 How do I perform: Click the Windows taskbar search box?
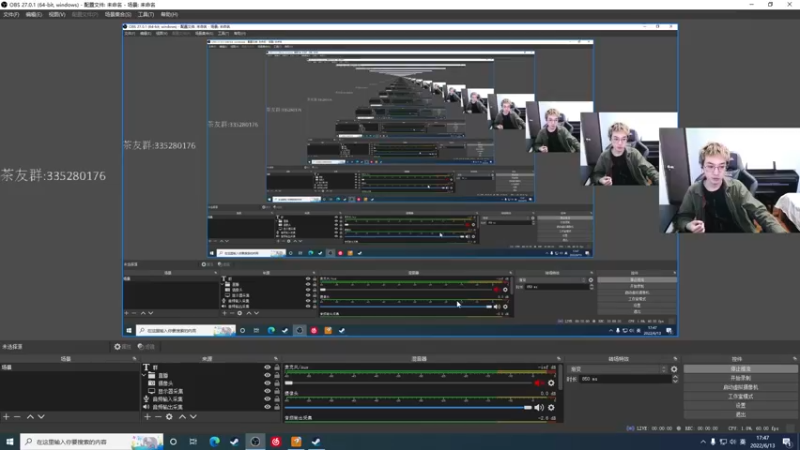tap(92, 442)
